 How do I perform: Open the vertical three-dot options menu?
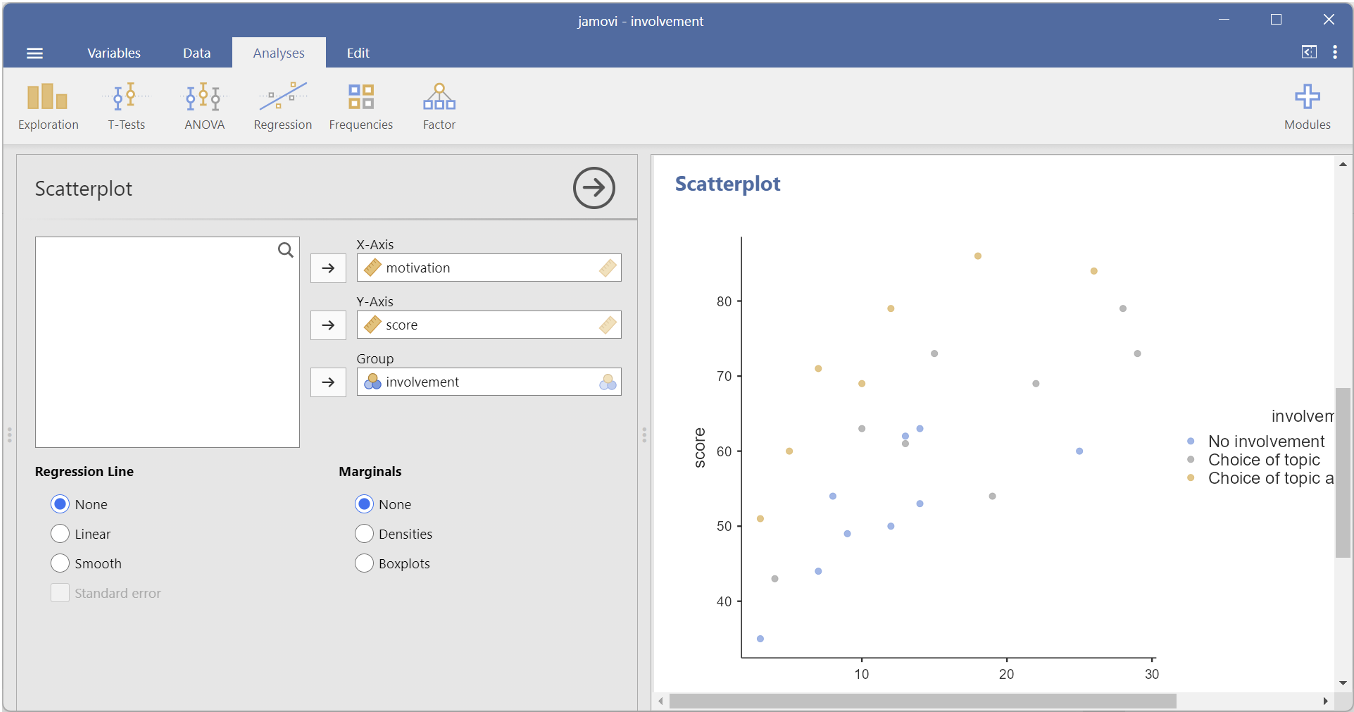click(1335, 53)
